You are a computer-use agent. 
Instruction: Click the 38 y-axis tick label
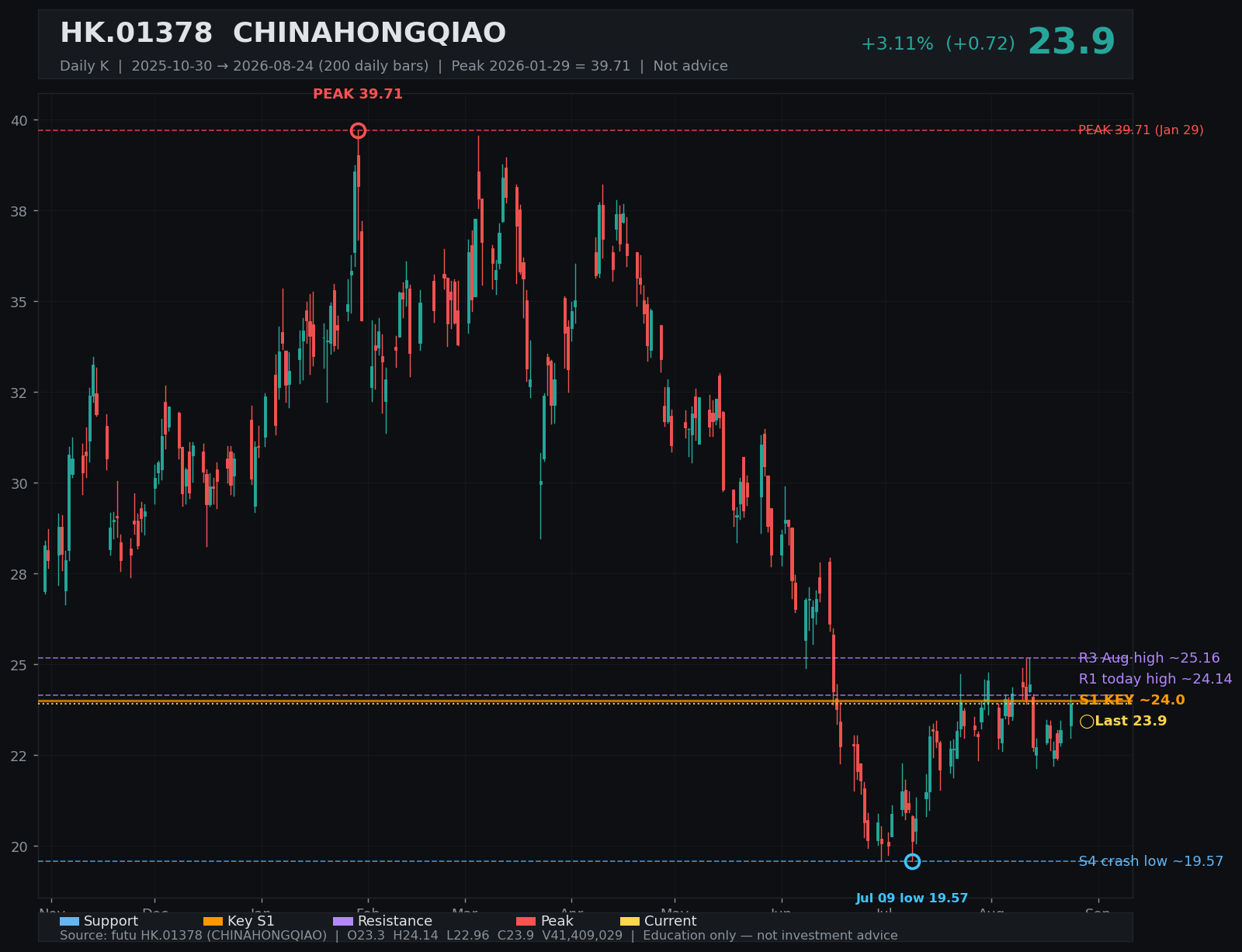(x=19, y=211)
